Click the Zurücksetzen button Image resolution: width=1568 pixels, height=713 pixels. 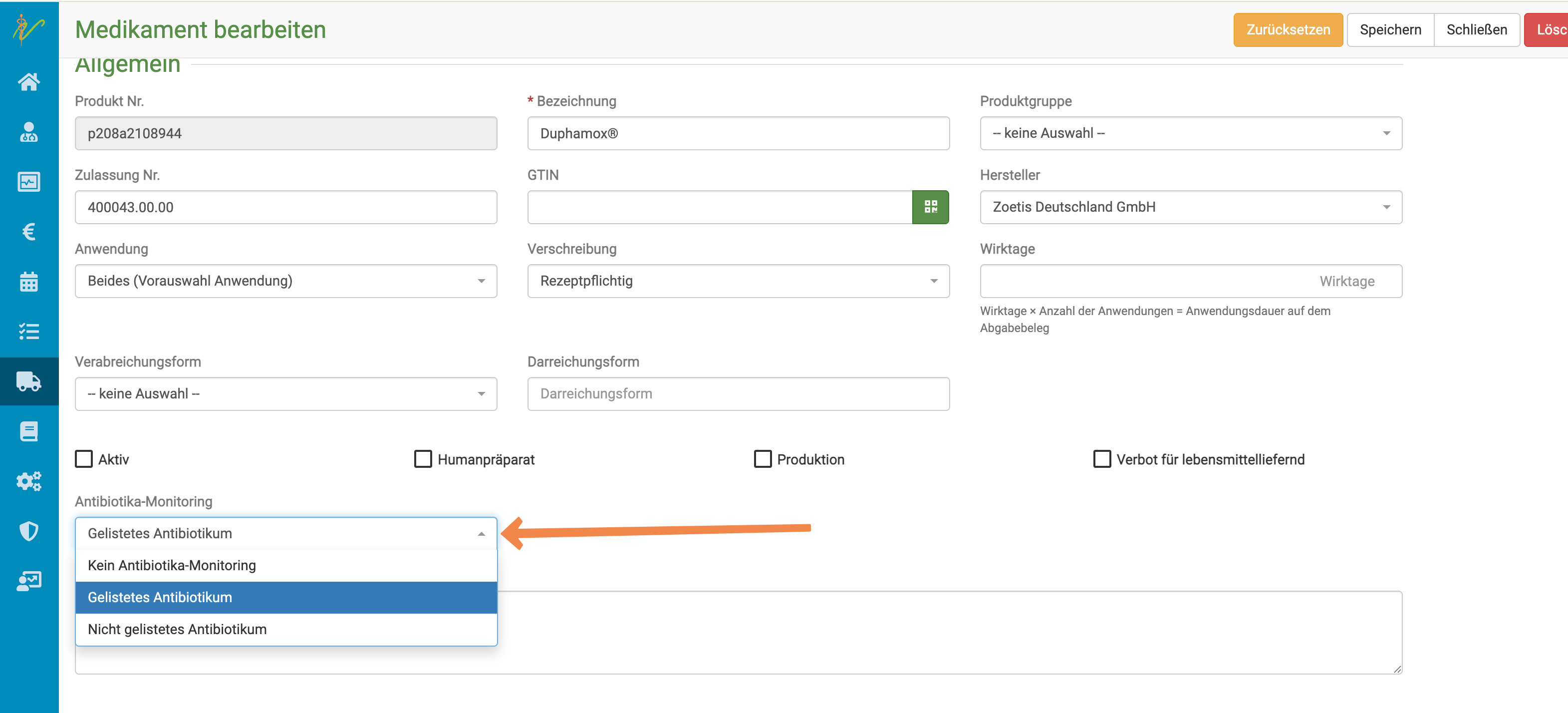(x=1288, y=30)
